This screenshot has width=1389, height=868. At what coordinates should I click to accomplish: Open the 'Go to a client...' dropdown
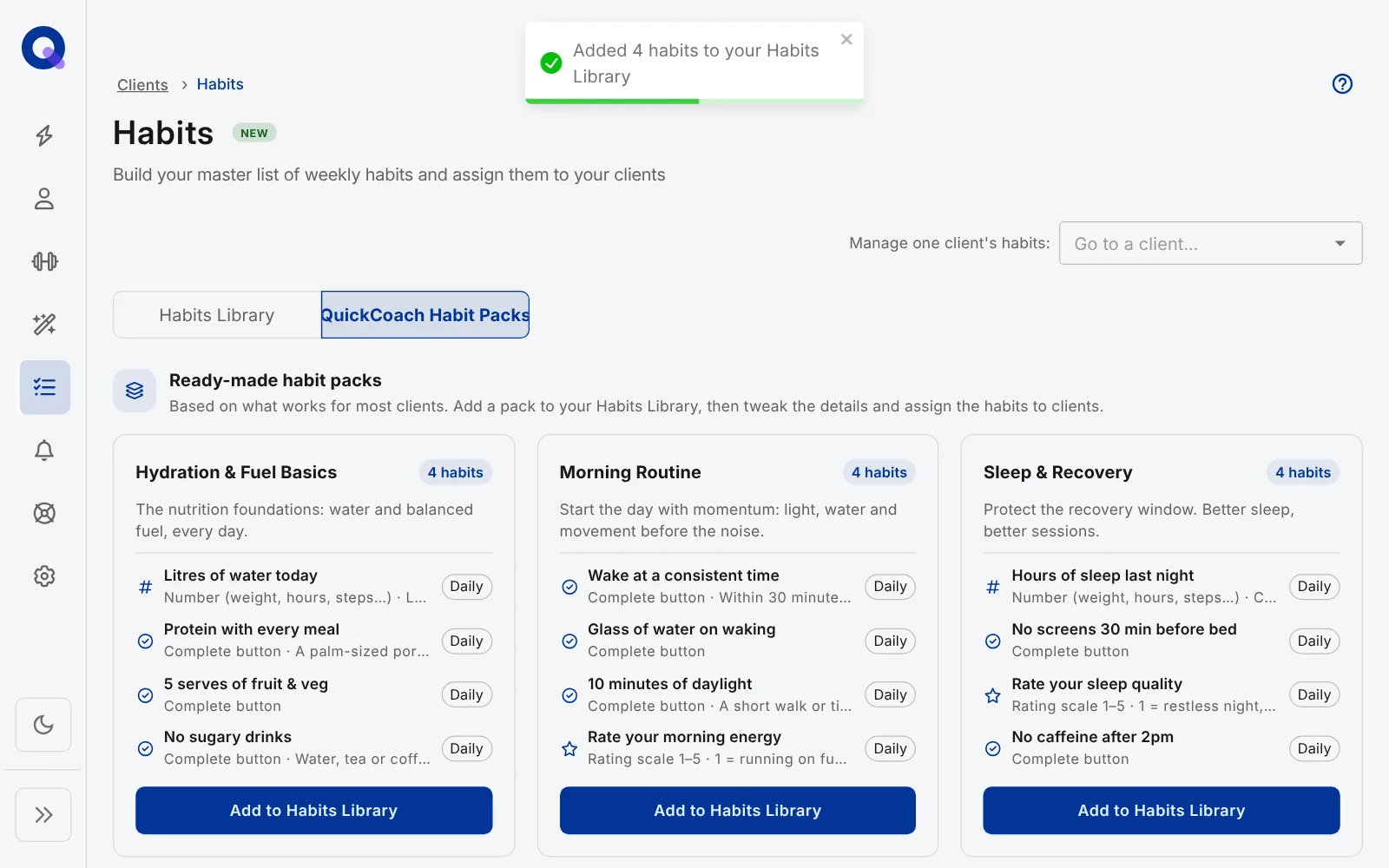point(1210,244)
